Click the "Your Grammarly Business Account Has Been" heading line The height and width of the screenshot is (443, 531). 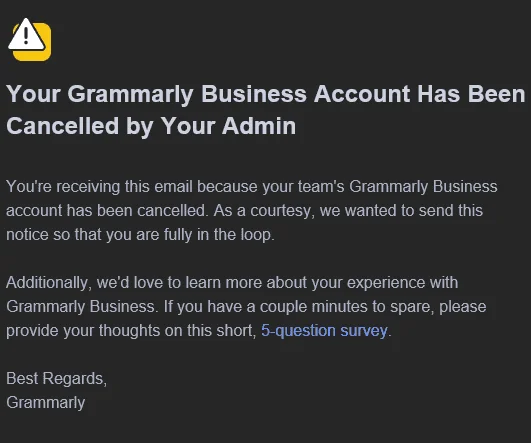click(266, 94)
